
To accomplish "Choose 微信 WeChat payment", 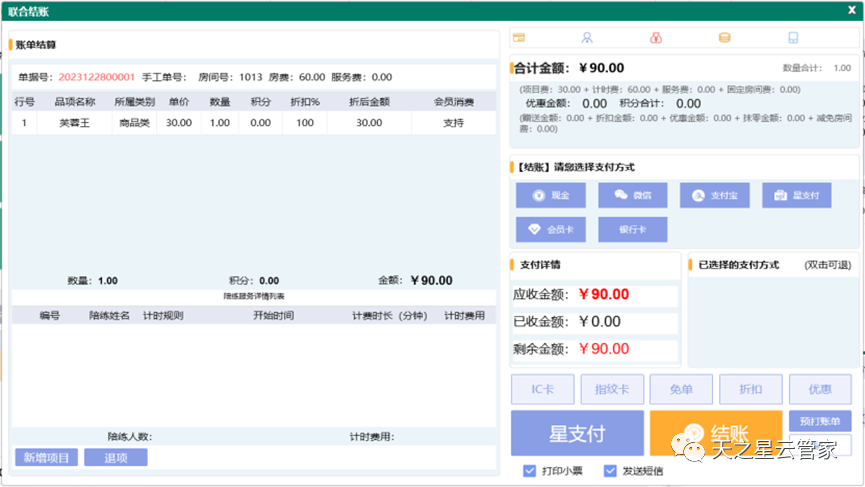I will coord(632,196).
